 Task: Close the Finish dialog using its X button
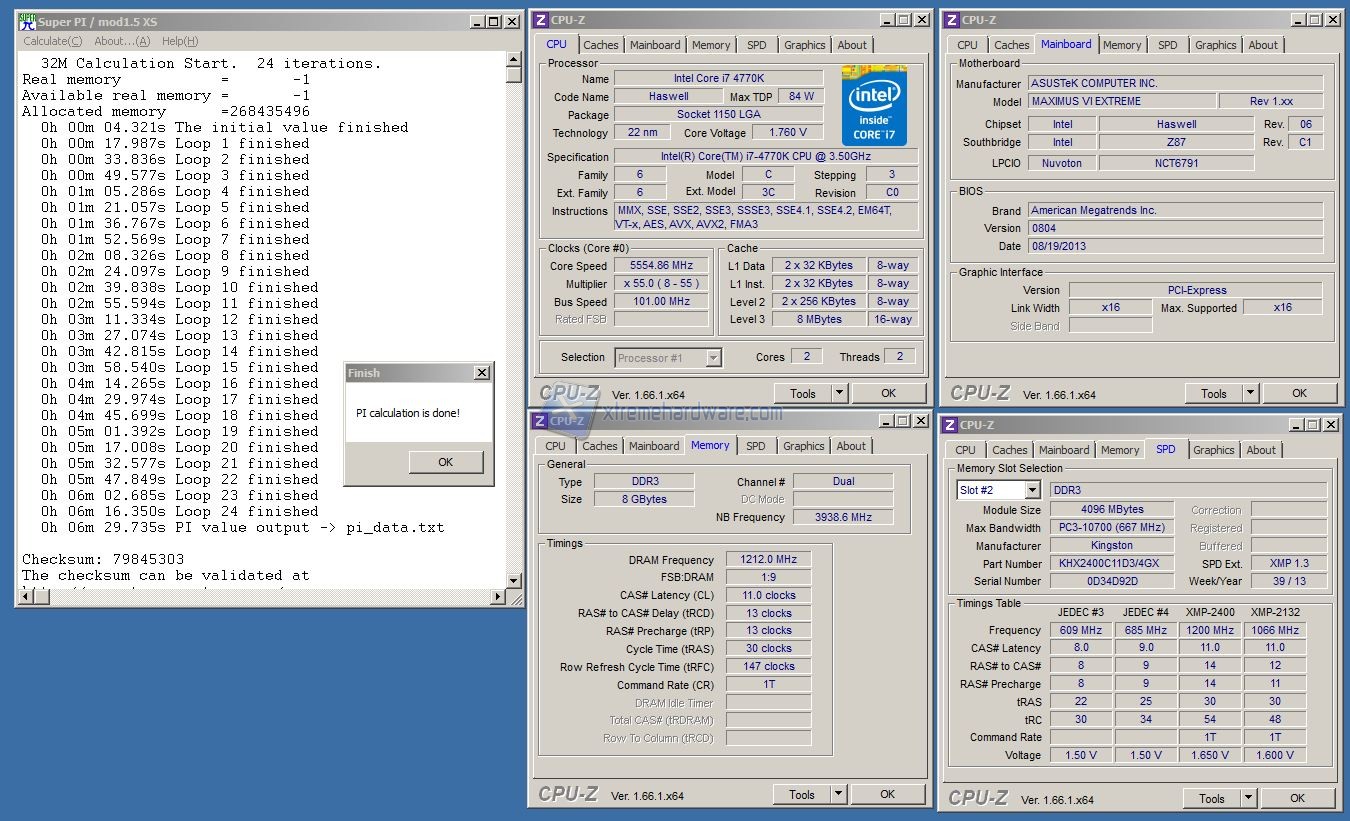coord(481,373)
